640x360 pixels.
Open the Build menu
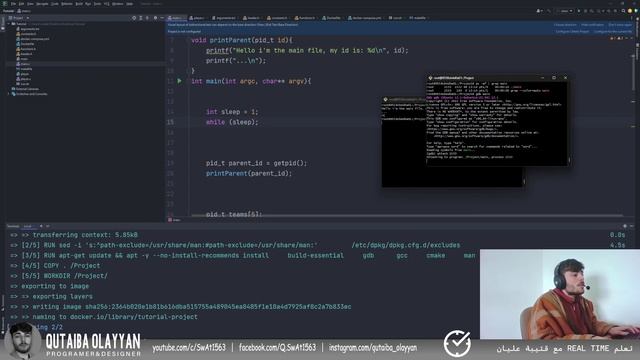[x=79, y=4]
